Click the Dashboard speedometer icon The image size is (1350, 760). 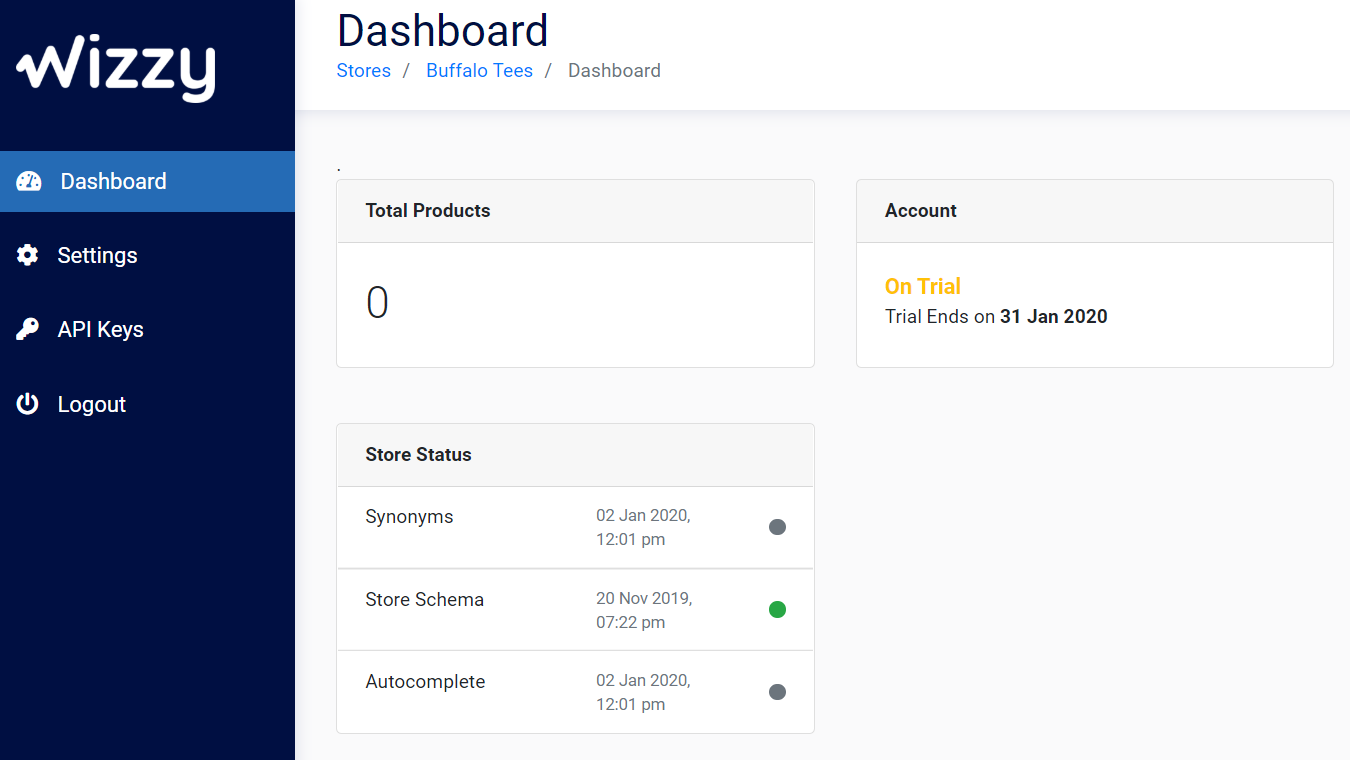pyautogui.click(x=27, y=181)
